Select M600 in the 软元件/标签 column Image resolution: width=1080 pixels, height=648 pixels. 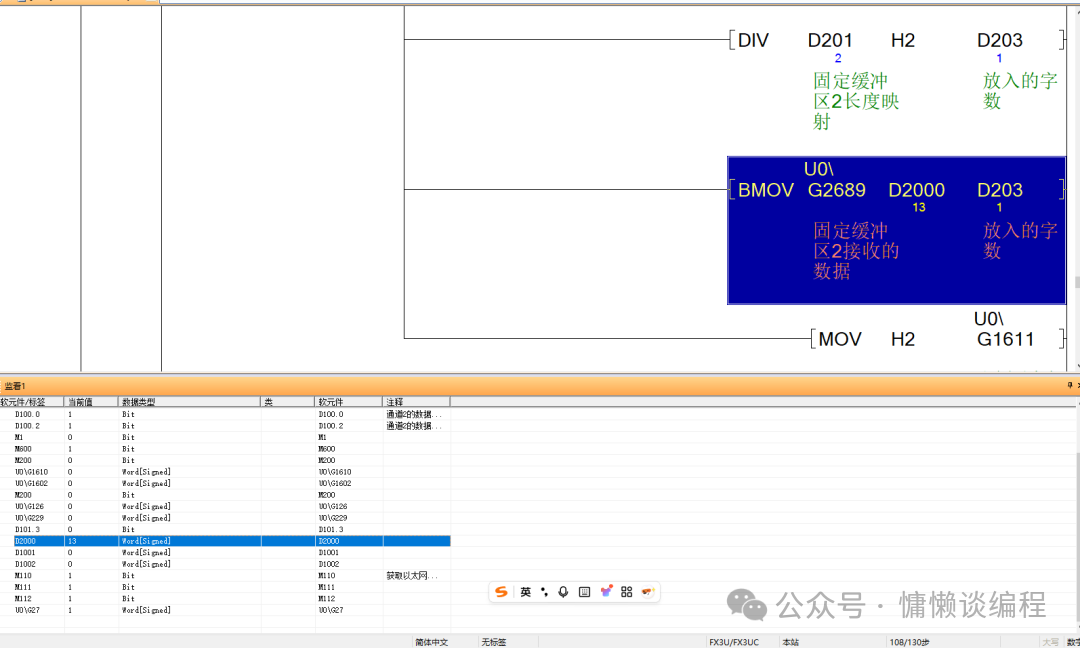point(23,449)
